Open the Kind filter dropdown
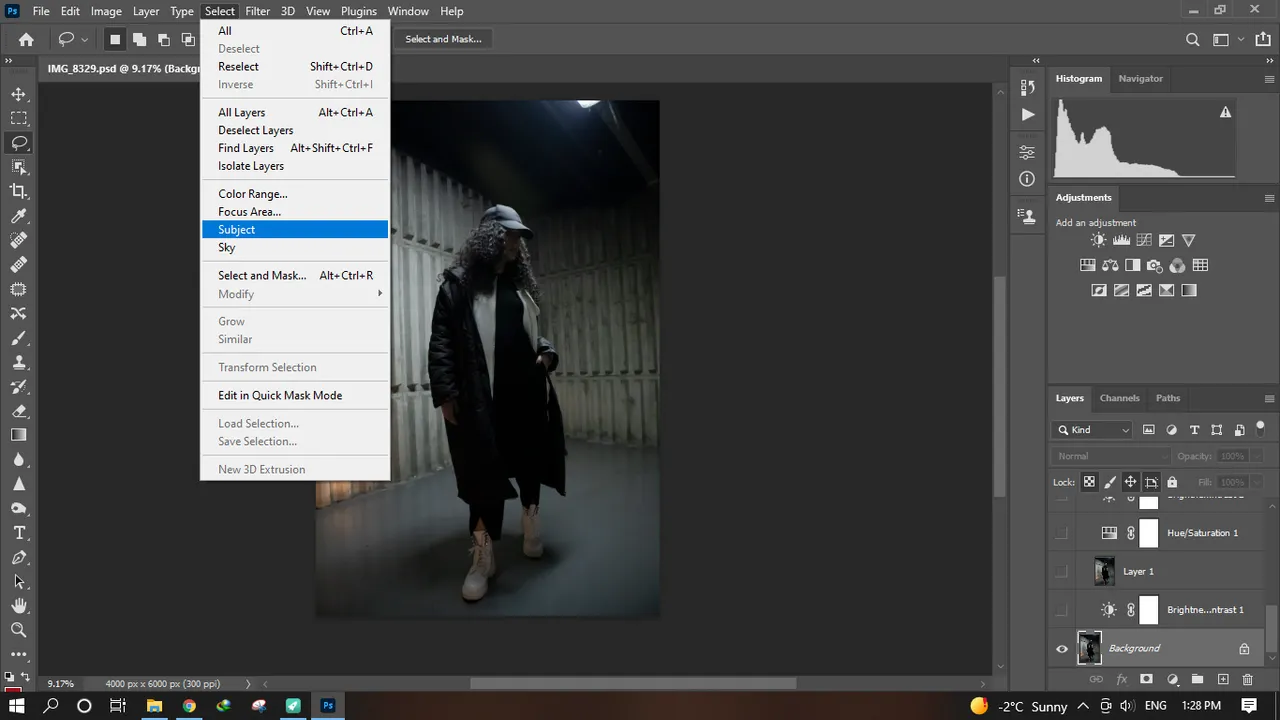Screen dimensions: 1280x720 (x=1091, y=430)
